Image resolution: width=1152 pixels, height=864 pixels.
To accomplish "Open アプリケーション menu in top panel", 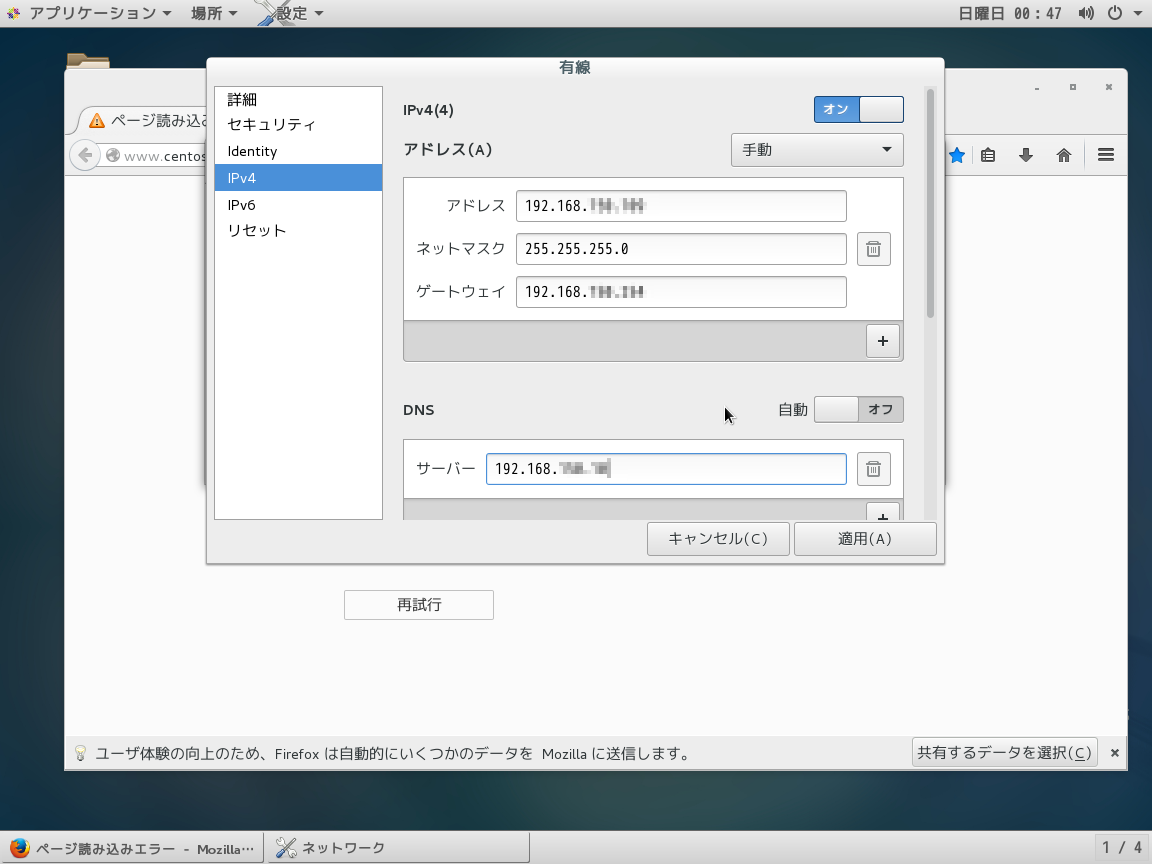I will (x=91, y=13).
